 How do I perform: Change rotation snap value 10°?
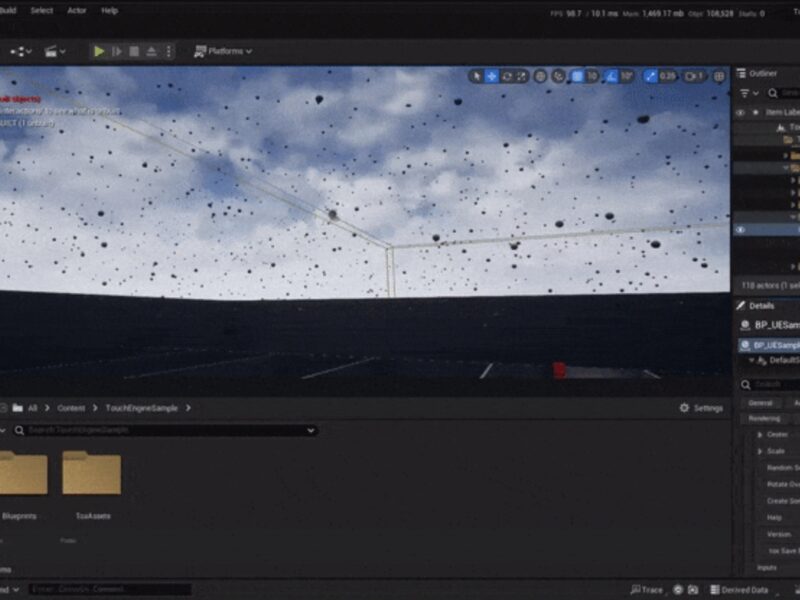point(627,77)
